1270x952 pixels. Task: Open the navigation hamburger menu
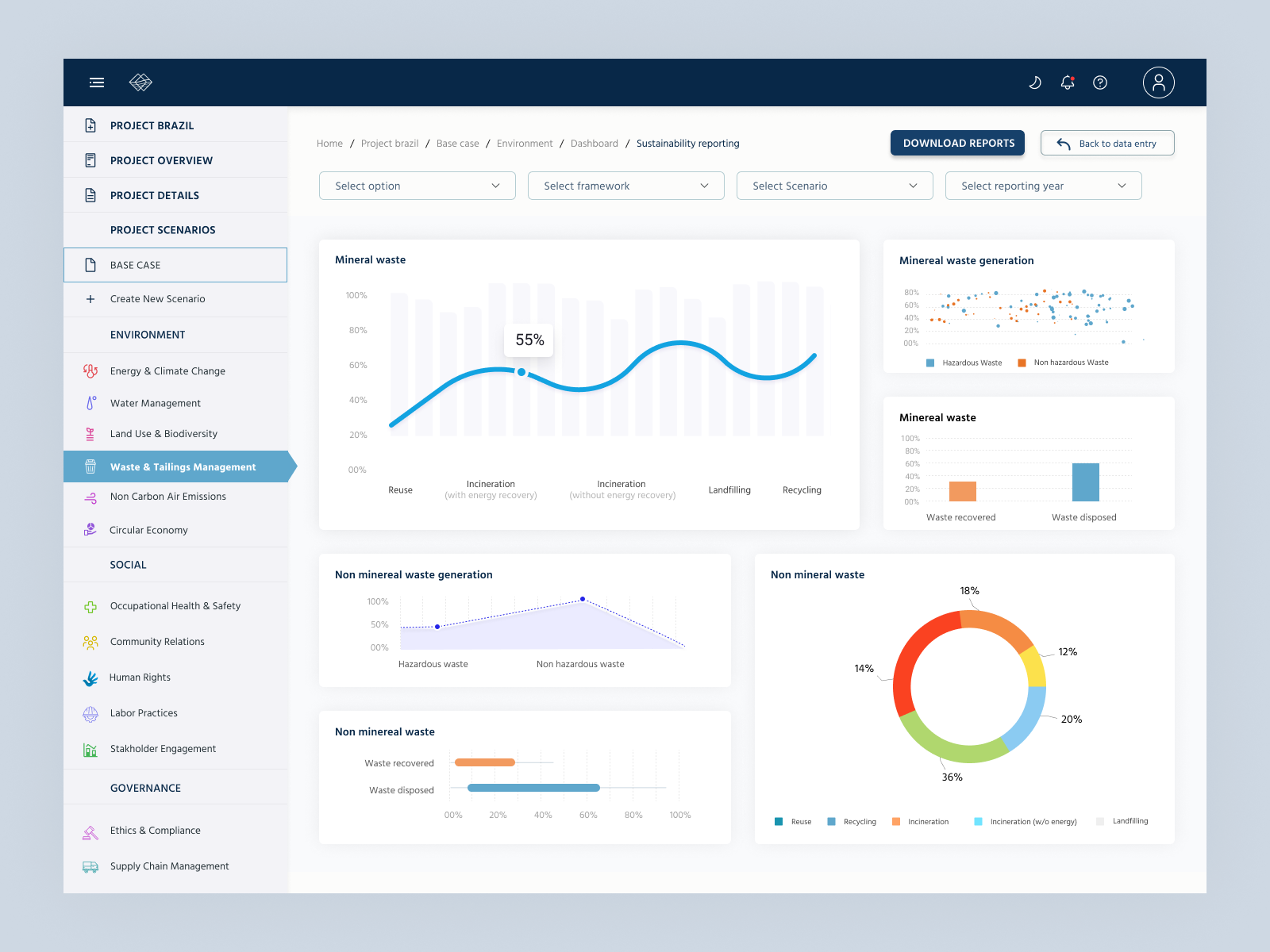coord(96,83)
